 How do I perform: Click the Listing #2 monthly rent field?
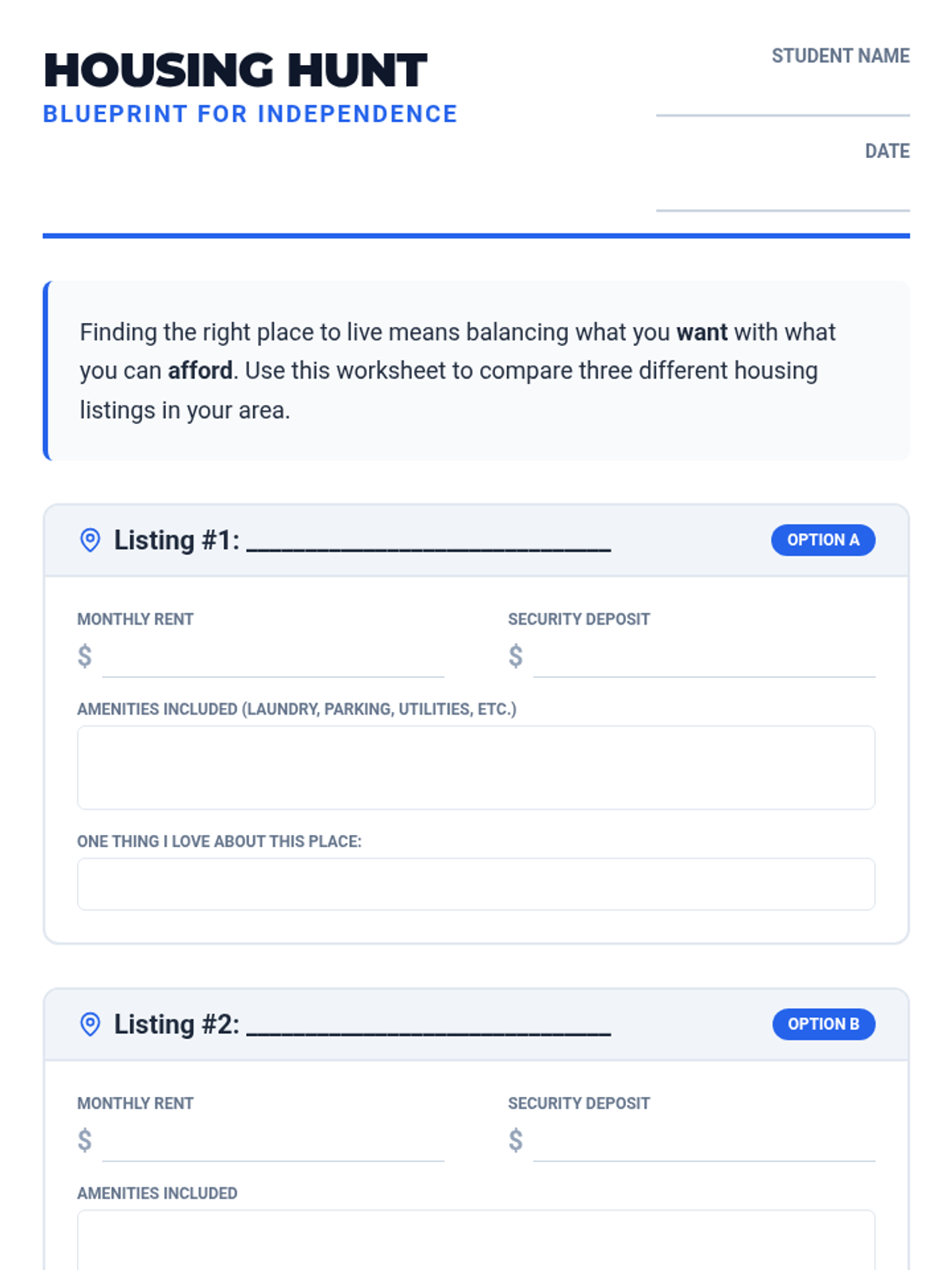click(273, 1143)
